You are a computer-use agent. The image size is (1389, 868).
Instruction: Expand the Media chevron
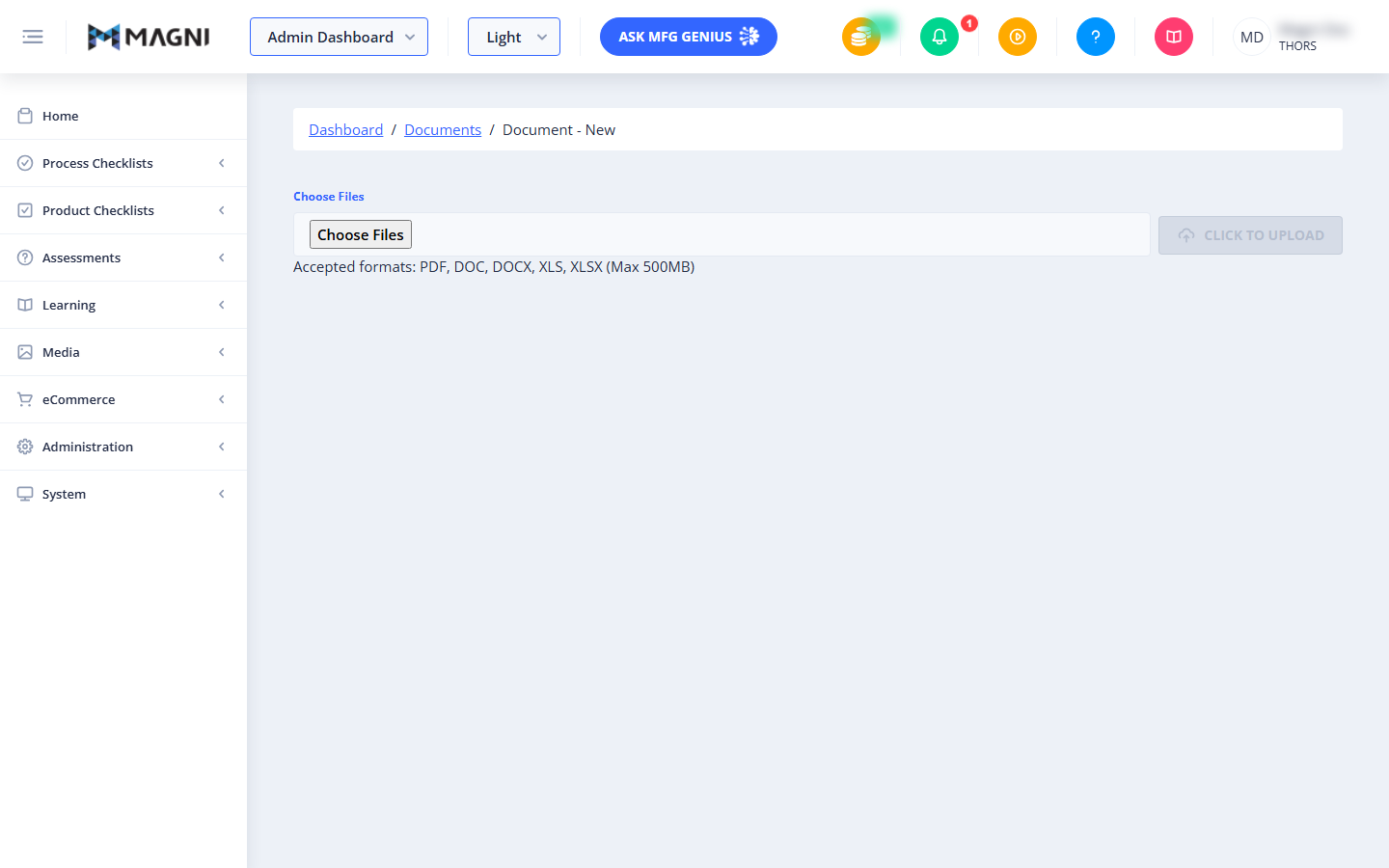click(x=222, y=352)
